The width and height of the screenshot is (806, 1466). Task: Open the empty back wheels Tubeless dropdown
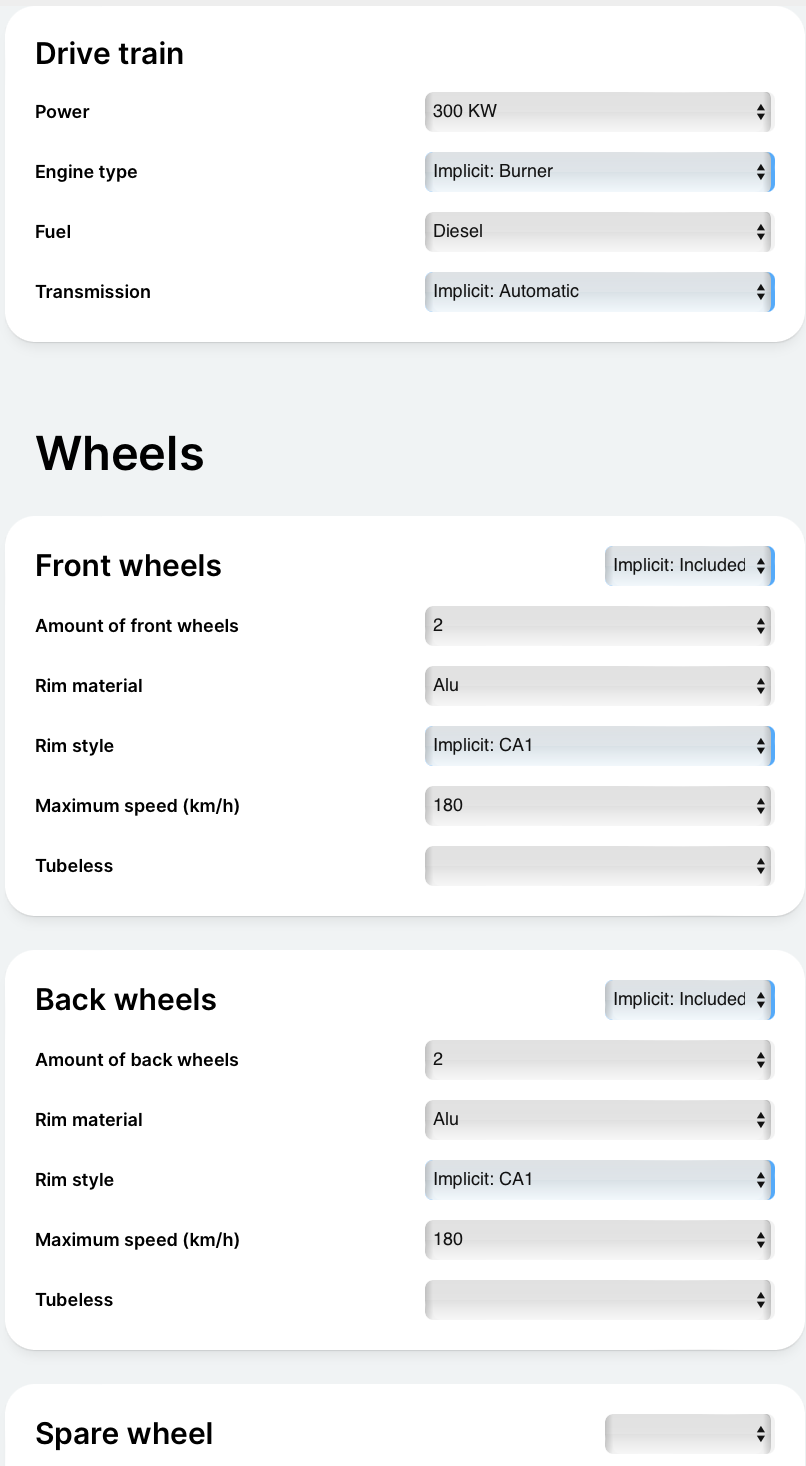pos(599,1300)
